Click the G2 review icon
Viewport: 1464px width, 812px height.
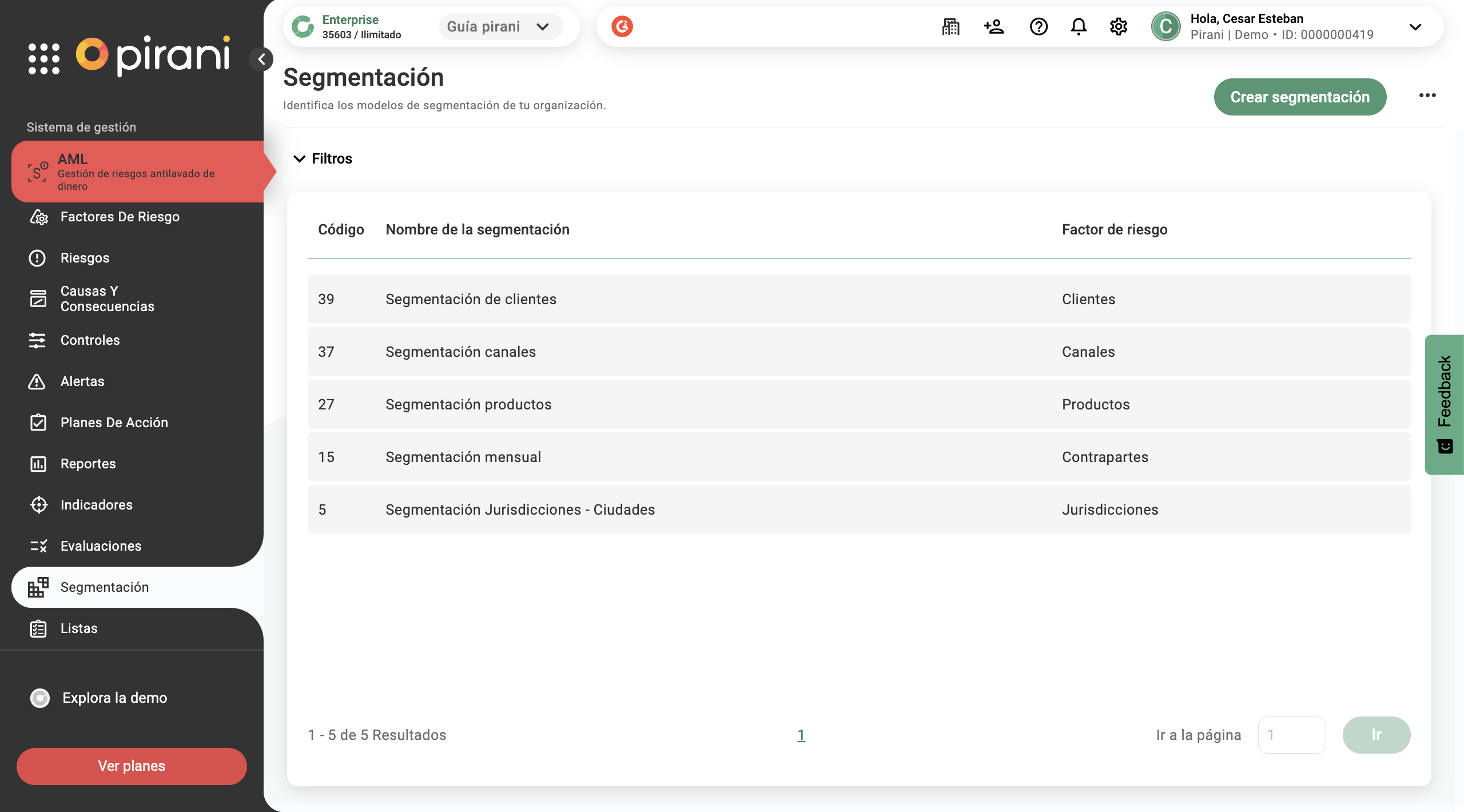[622, 26]
